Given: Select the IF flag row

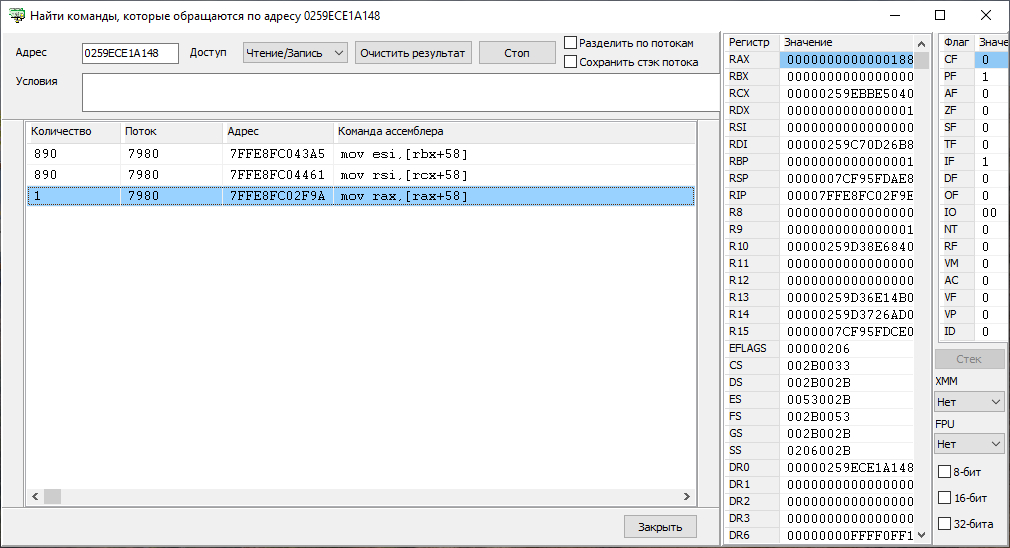Looking at the screenshot, I should tap(973, 161).
